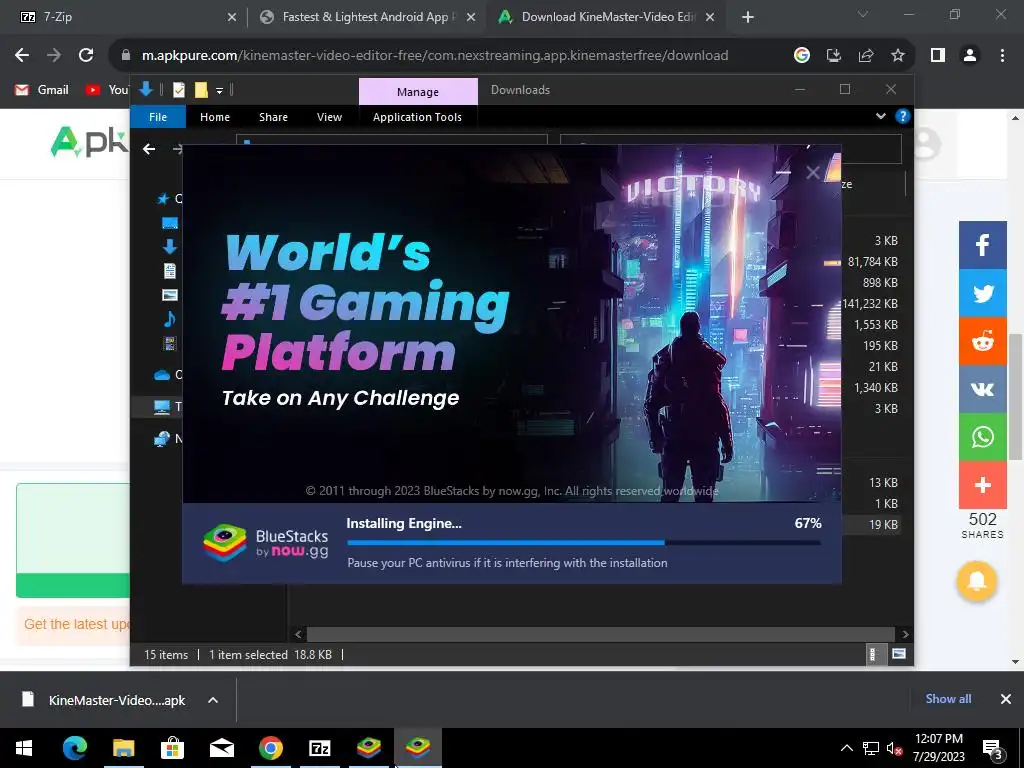Click the address bar URL field
Viewport: 1024px width, 768px height.
click(435, 56)
